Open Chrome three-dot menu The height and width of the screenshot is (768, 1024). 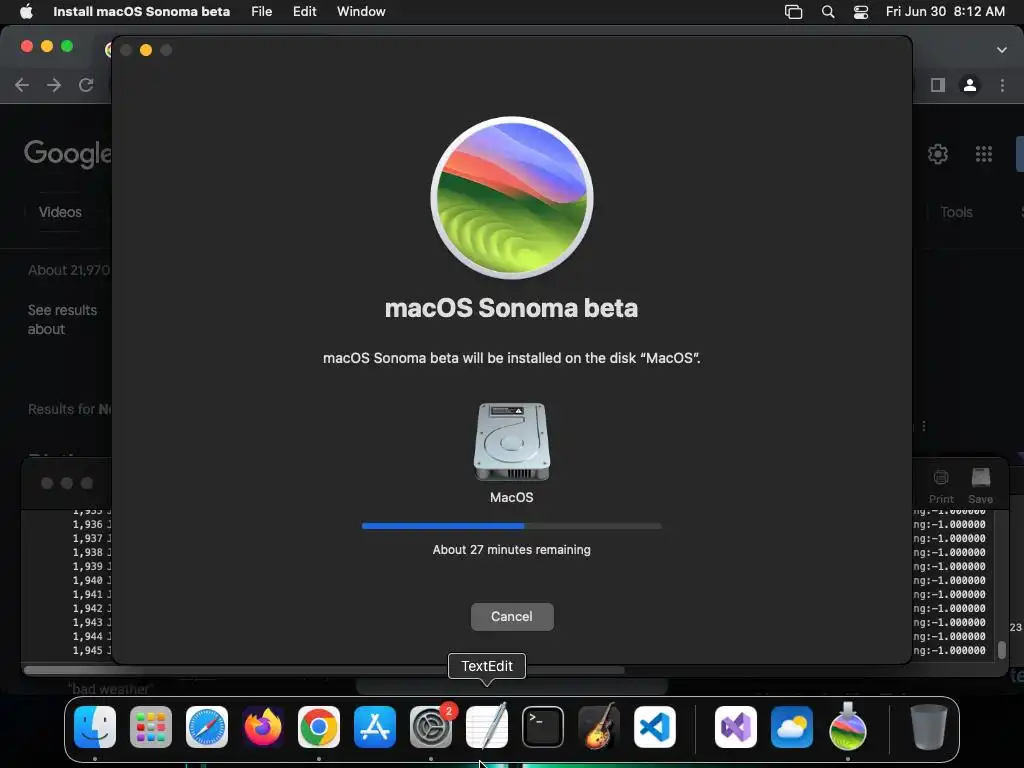(x=1002, y=85)
